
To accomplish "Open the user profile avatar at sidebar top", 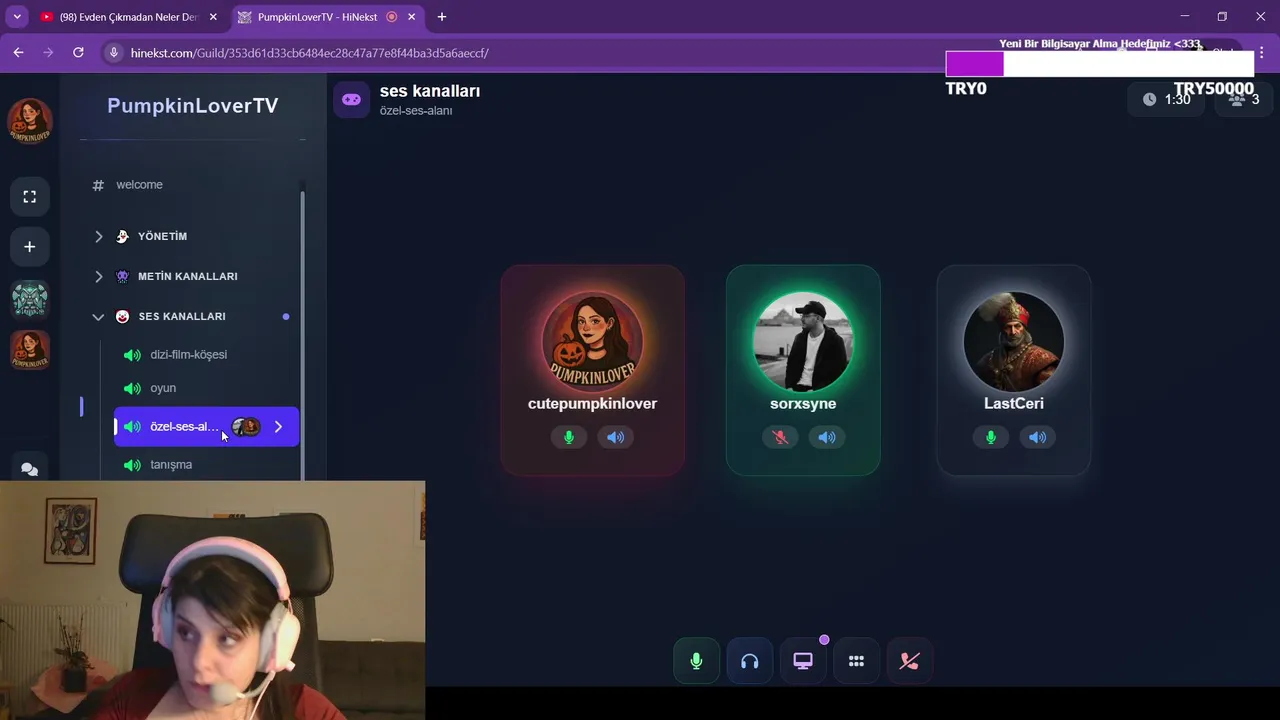I will tap(30, 121).
